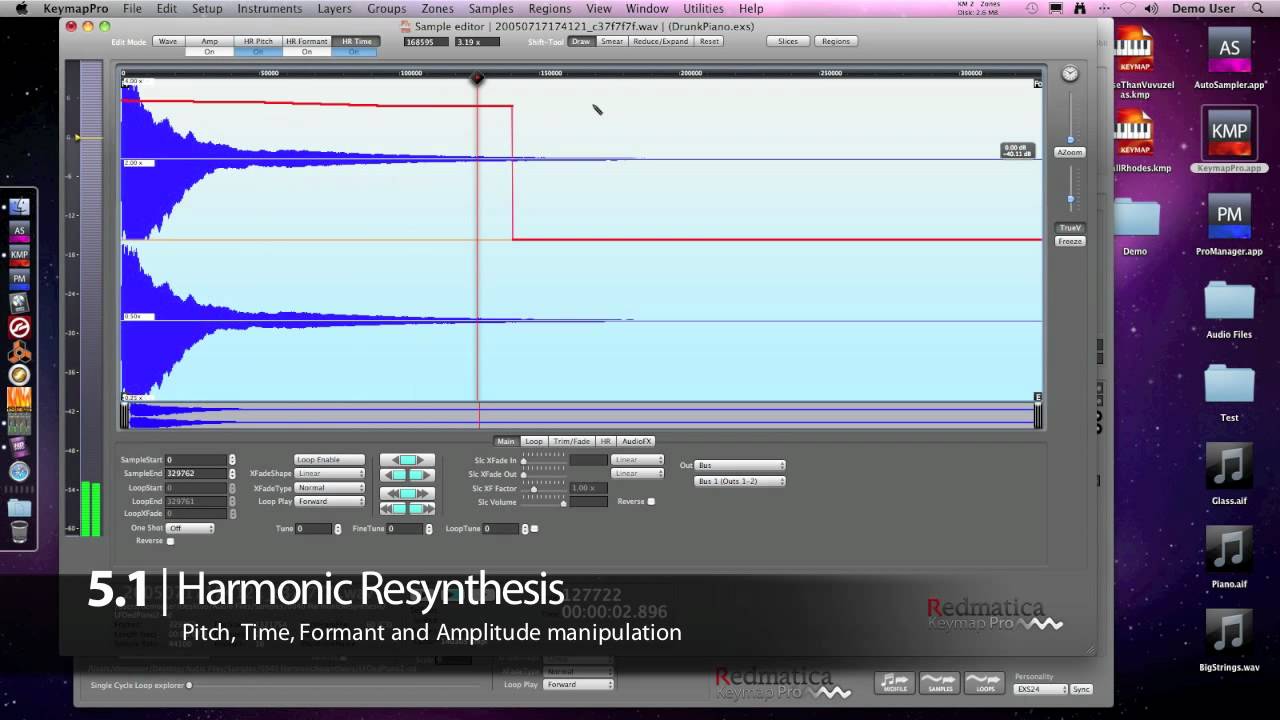Open the Personality EXS24 dropdown
The height and width of the screenshot is (720, 1280).
(1041, 689)
